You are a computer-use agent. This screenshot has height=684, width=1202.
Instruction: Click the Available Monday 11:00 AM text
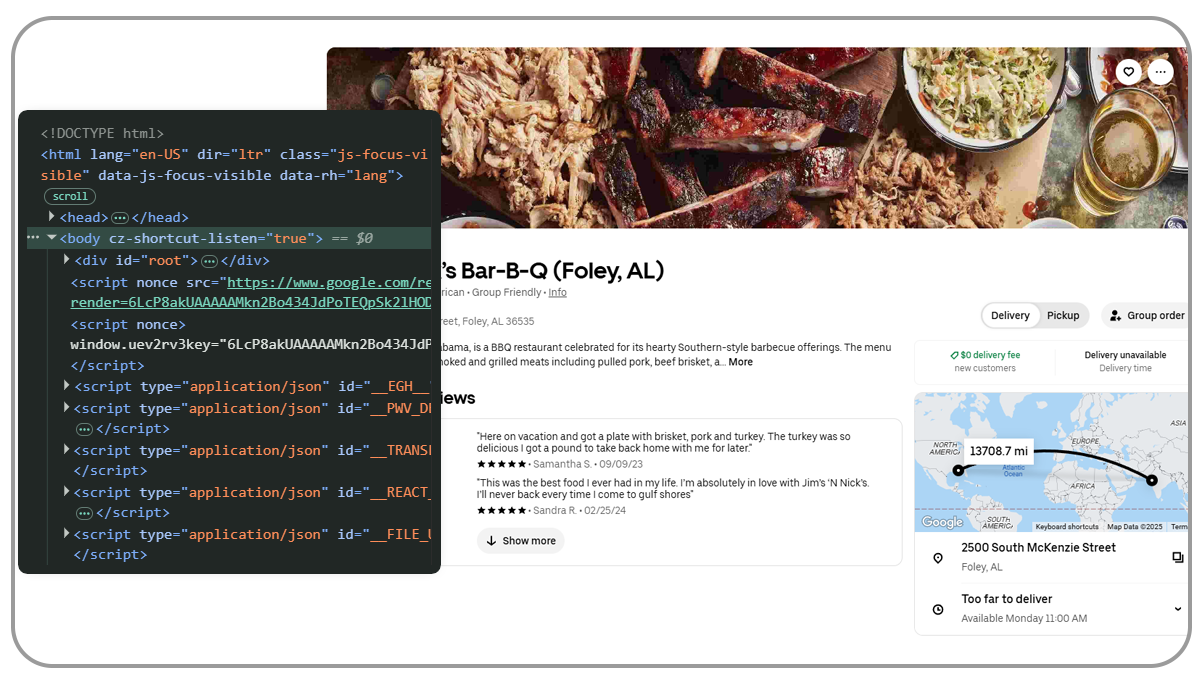(x=1024, y=619)
